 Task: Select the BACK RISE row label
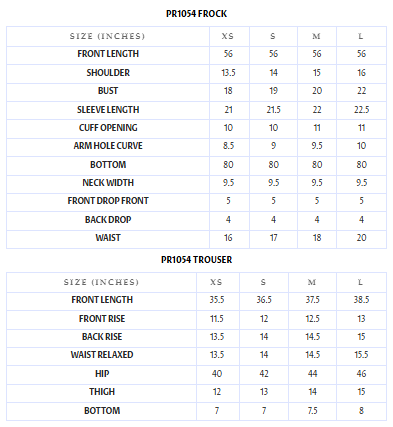point(102,337)
